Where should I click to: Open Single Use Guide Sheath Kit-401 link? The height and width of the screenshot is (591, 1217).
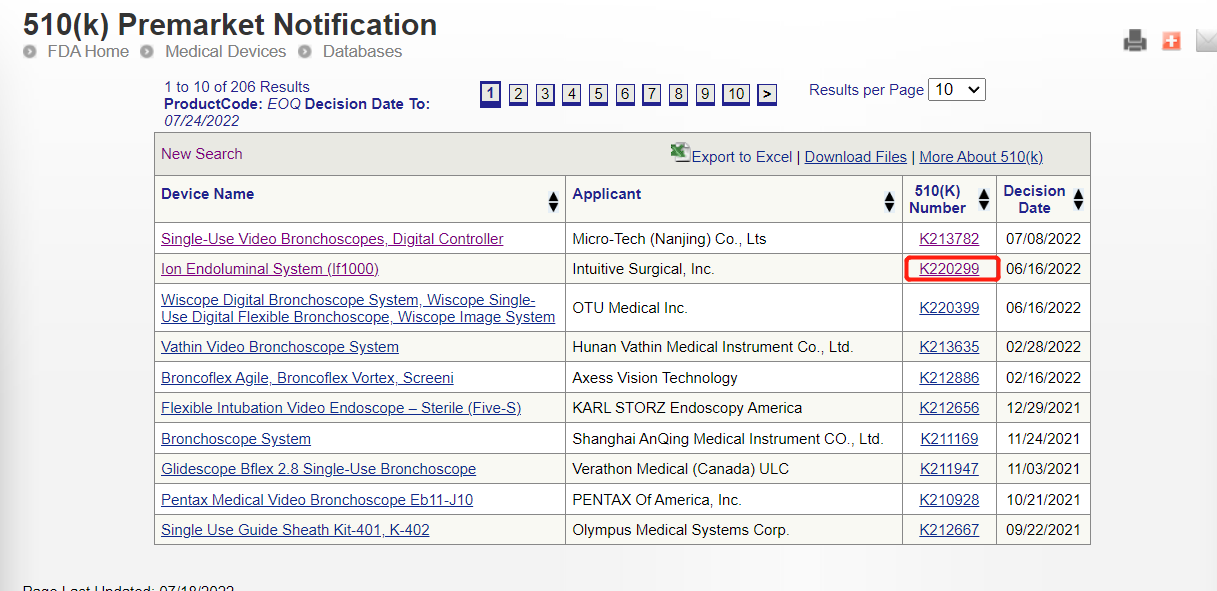point(295,530)
